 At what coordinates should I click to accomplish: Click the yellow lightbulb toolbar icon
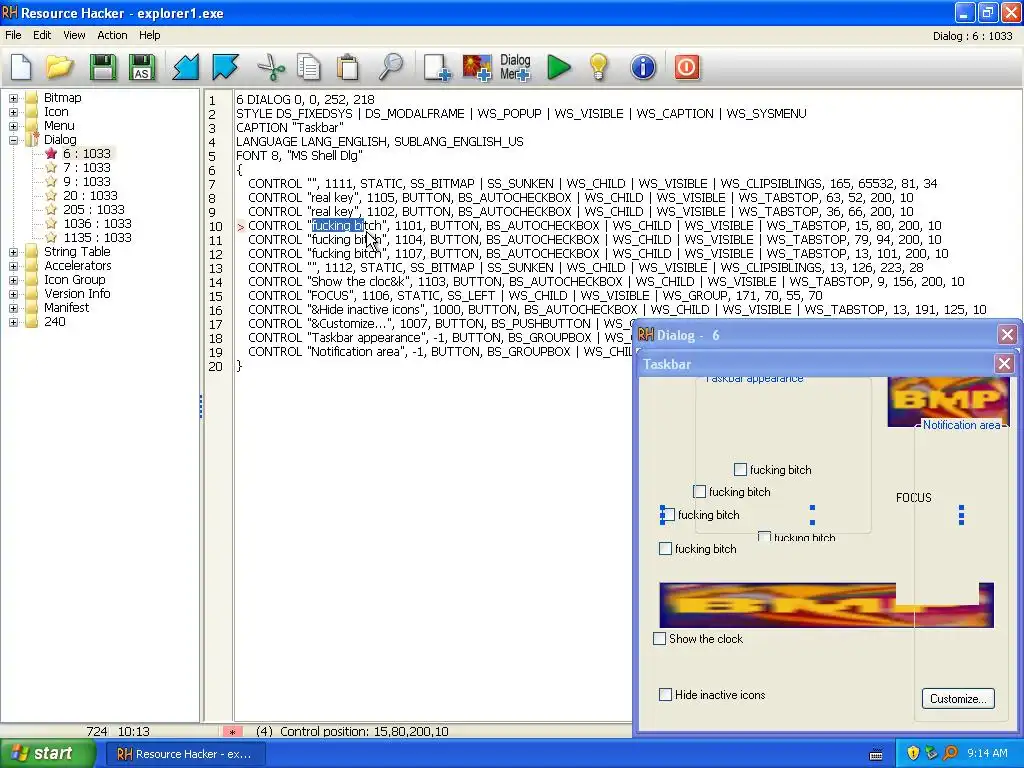coord(598,67)
